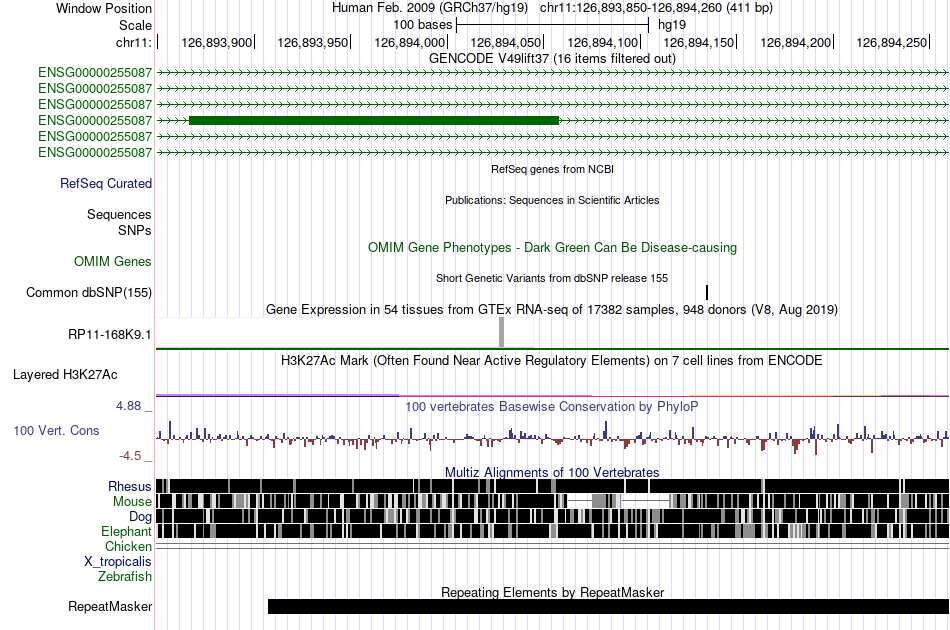Click the OMIM Gene Phenotypes track title
Screen dimensions: 950x630
click(x=552, y=247)
